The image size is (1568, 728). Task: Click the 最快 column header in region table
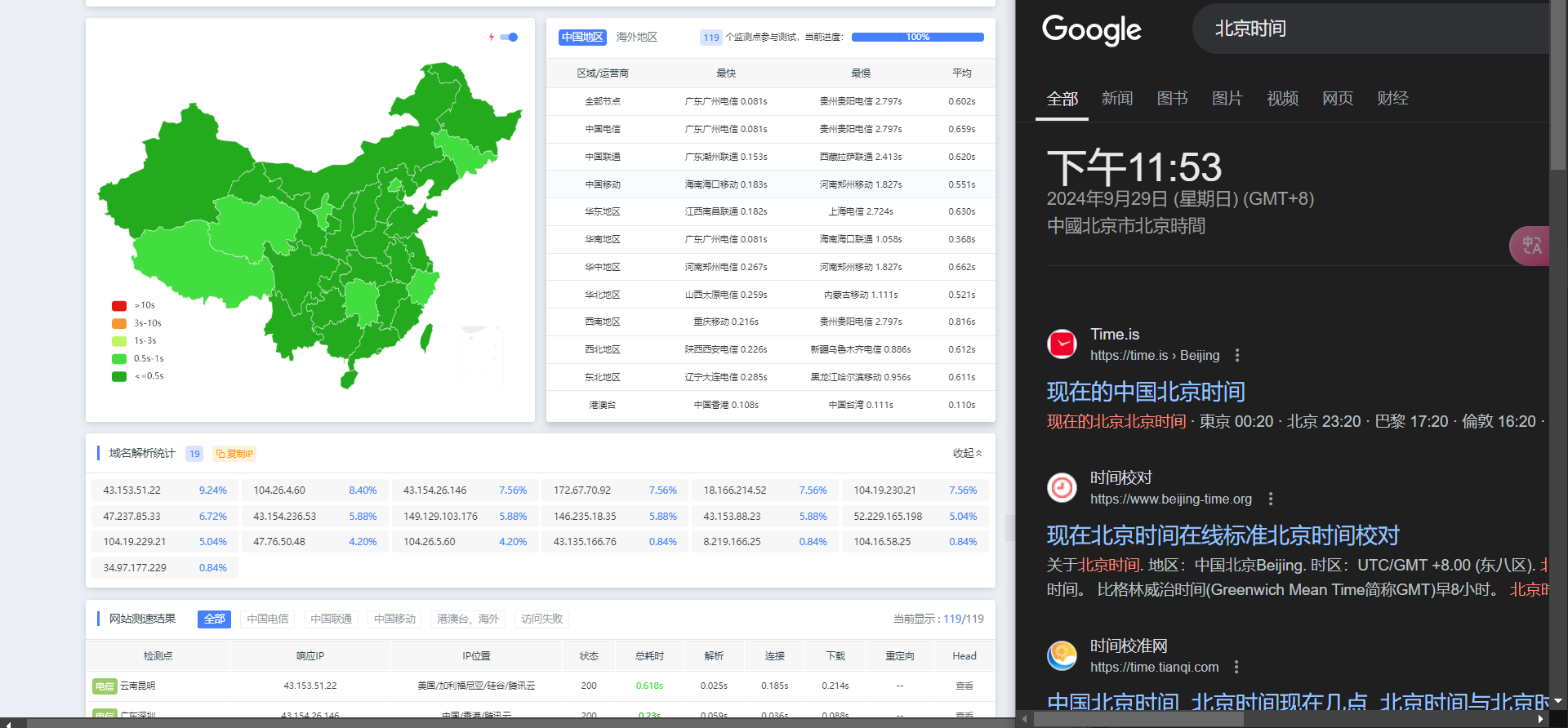[x=726, y=73]
